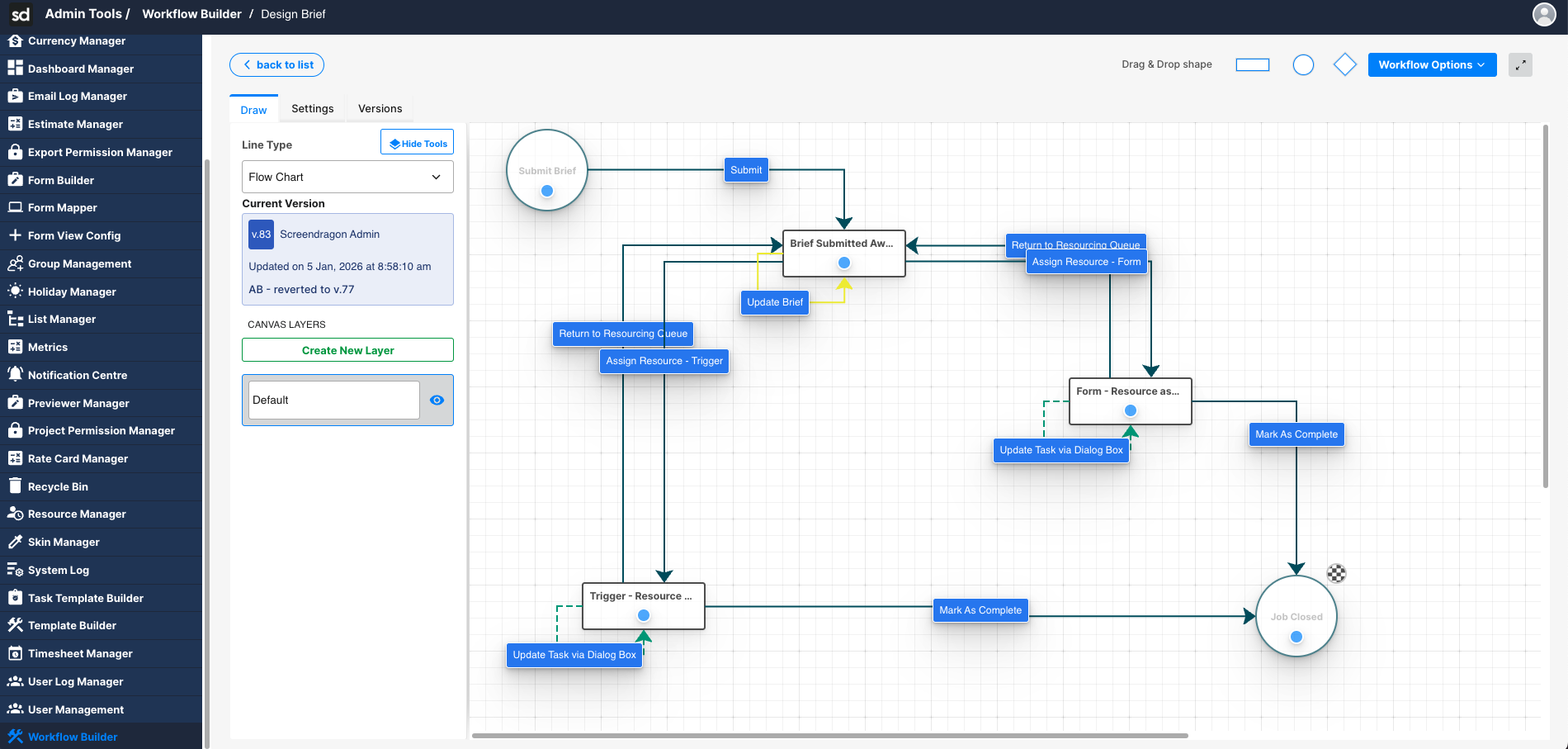Open System Log icon
The image size is (1568, 749).
[15, 570]
